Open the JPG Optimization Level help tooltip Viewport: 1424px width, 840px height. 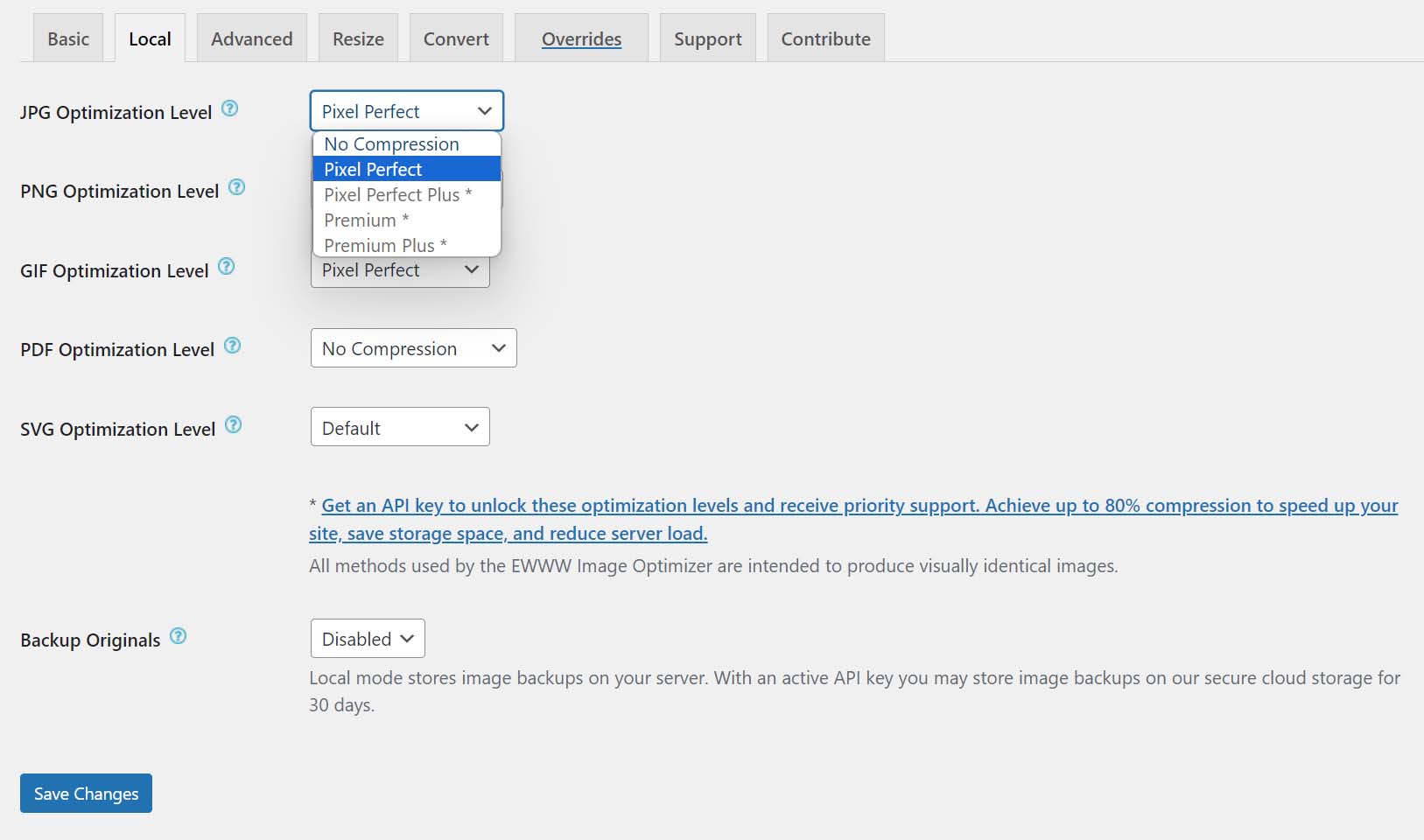tap(228, 108)
